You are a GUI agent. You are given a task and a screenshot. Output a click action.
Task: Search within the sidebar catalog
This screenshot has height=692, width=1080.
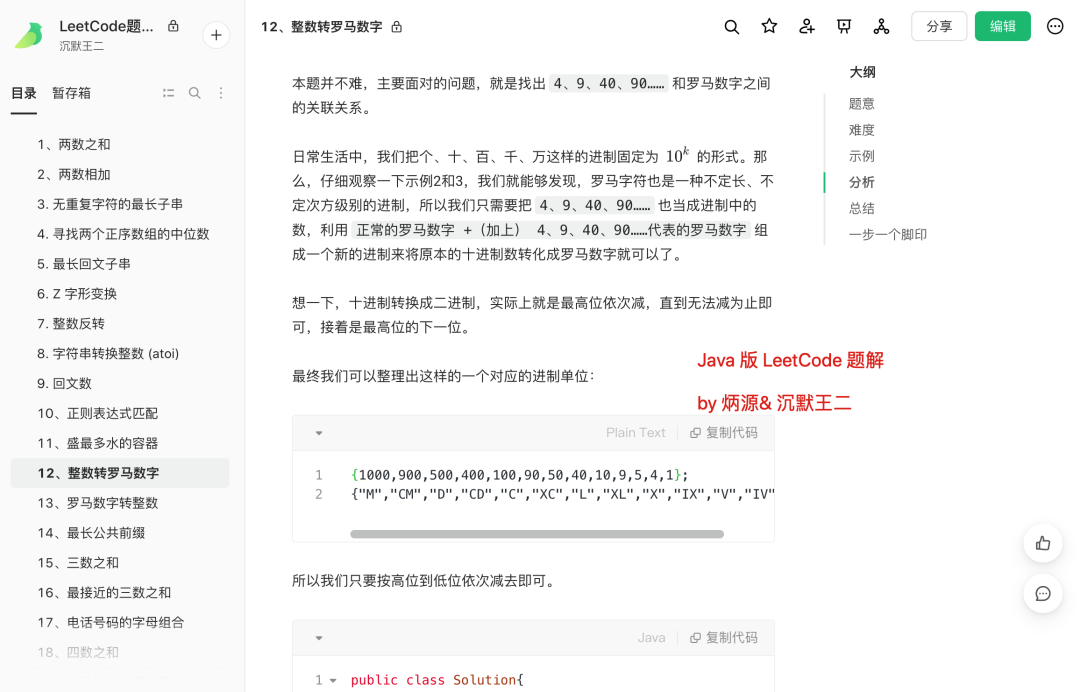(195, 93)
